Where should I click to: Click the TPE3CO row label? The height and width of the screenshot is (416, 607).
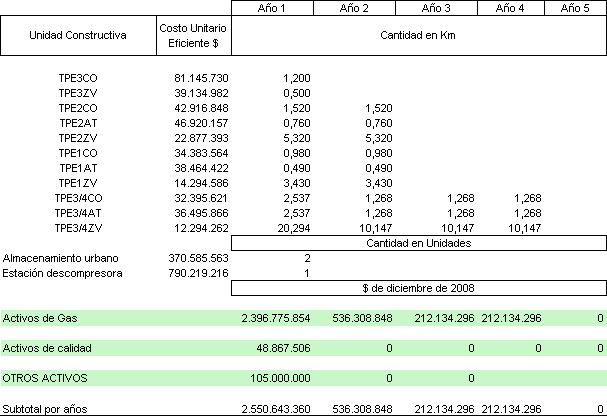pos(77,78)
